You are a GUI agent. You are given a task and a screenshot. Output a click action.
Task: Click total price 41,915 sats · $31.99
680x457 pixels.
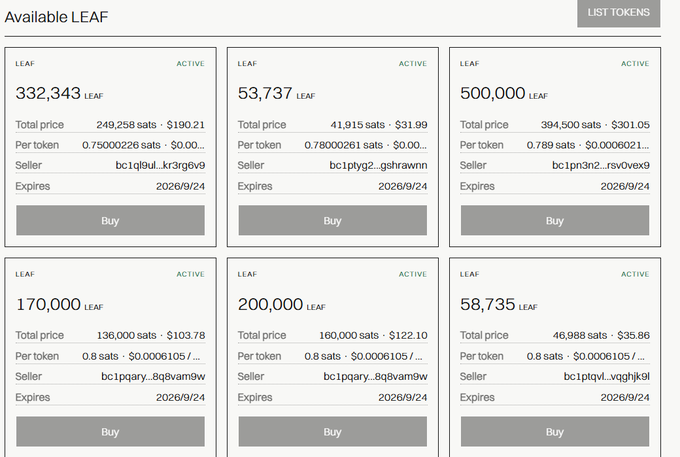pos(379,125)
